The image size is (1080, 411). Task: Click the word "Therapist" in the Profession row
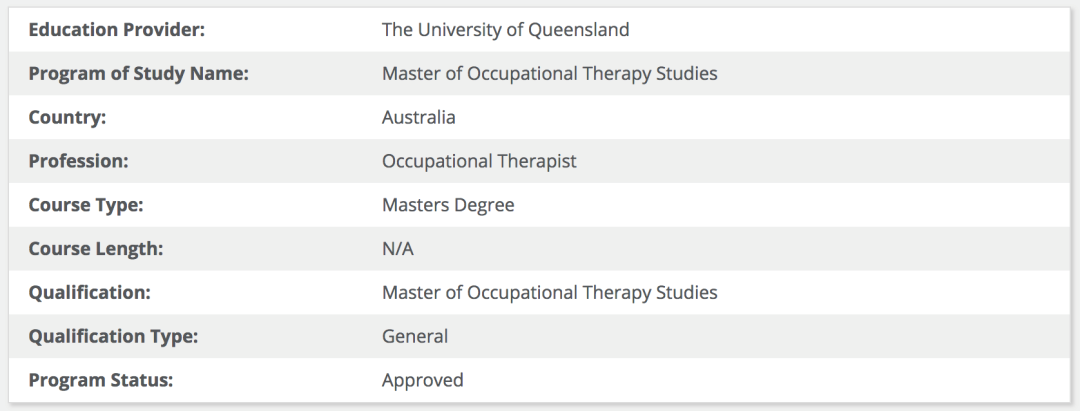(538, 161)
